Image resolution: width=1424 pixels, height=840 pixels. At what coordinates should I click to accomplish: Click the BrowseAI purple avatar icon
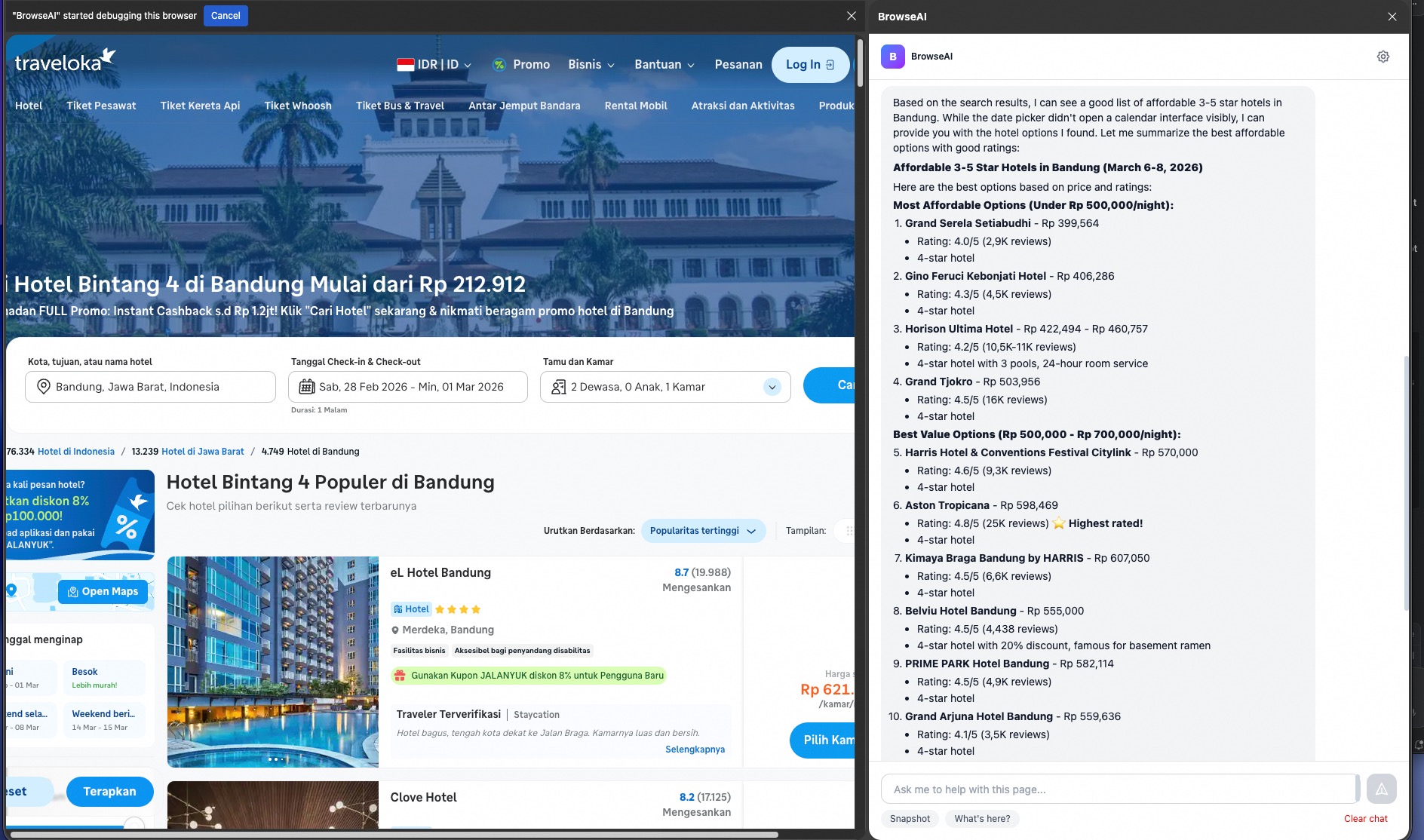click(x=892, y=57)
